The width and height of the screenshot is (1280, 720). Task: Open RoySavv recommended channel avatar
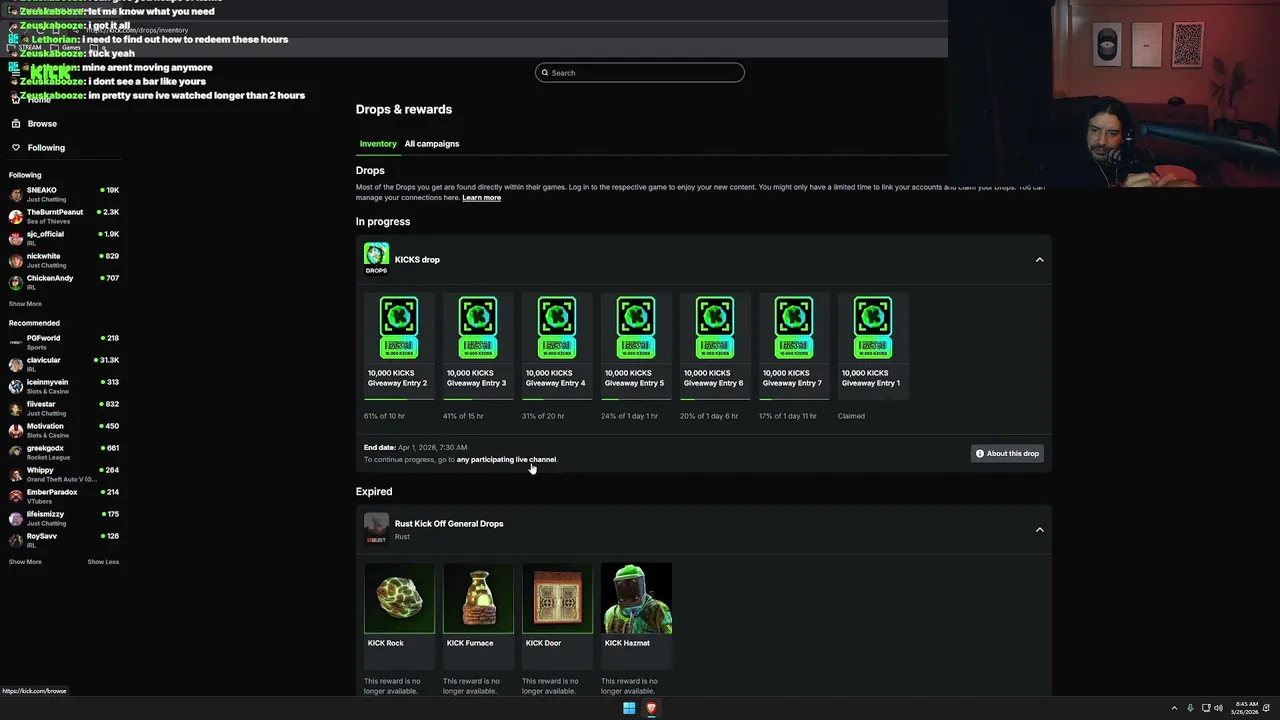(16, 540)
